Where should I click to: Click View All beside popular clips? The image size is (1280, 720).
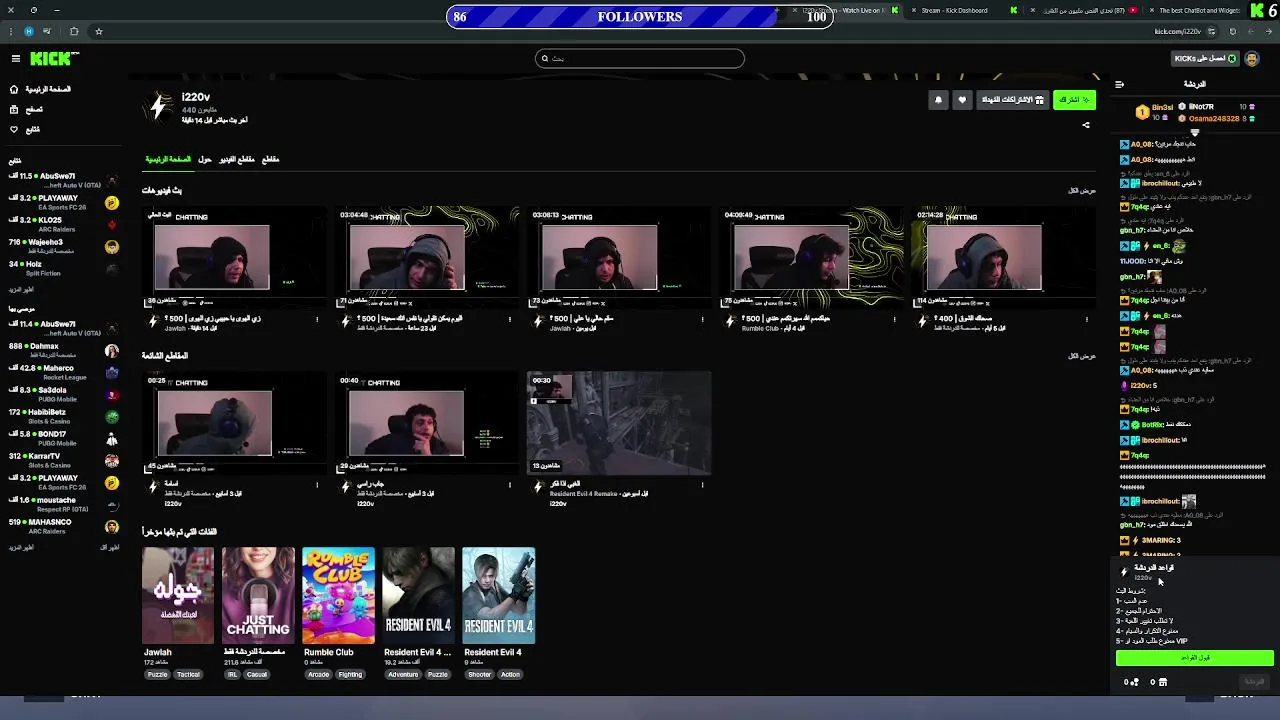tap(1082, 356)
